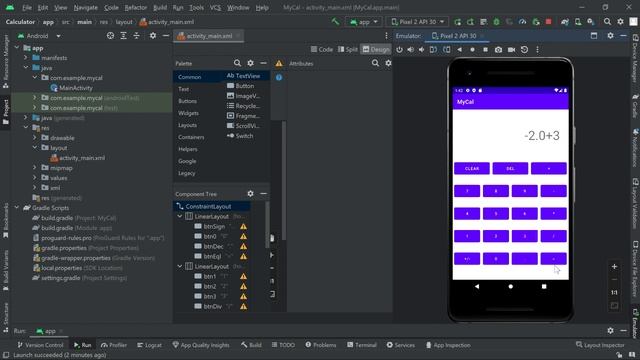640x360 pixels.
Task: Open the Logcat tool window tab
Action: click(x=149, y=345)
